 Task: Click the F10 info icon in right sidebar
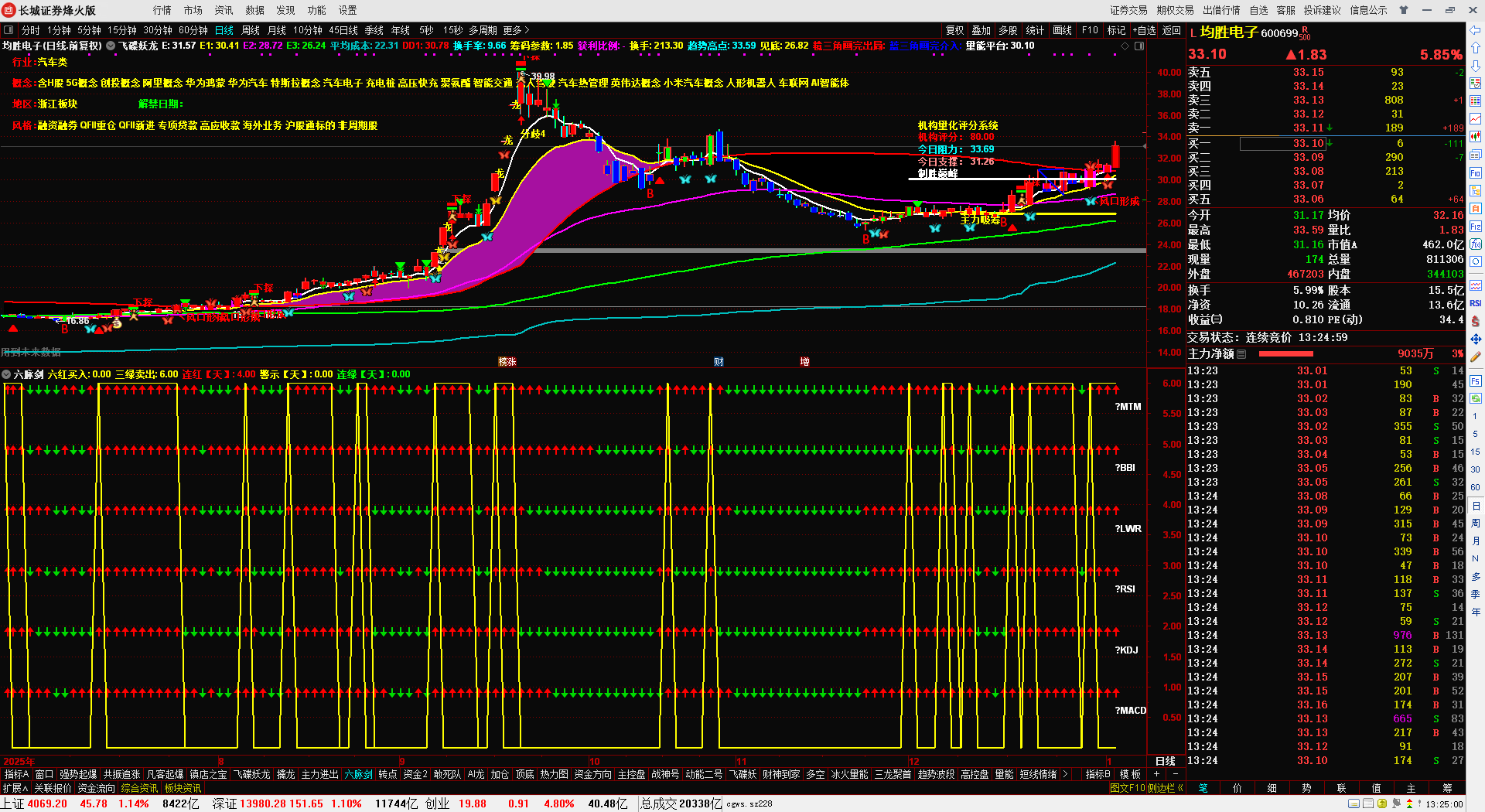(x=1476, y=172)
